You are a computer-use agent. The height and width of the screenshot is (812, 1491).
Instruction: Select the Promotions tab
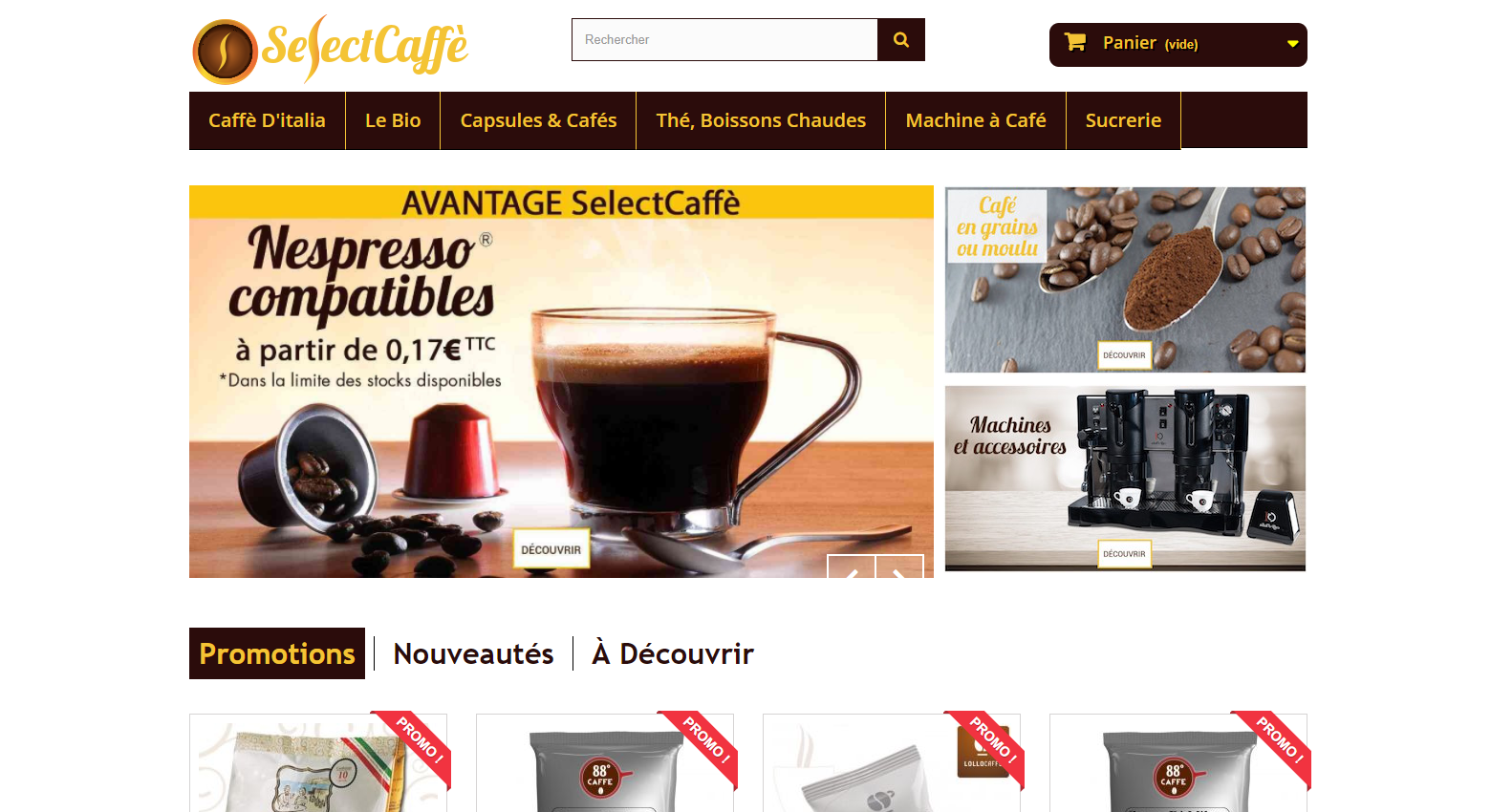[x=277, y=653]
